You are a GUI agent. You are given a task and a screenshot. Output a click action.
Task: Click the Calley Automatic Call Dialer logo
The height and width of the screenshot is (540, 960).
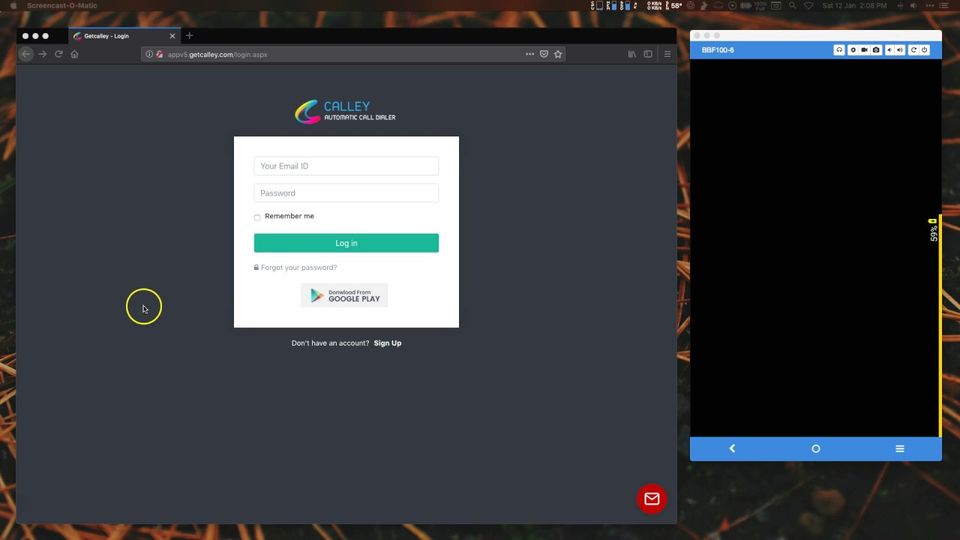coord(345,111)
